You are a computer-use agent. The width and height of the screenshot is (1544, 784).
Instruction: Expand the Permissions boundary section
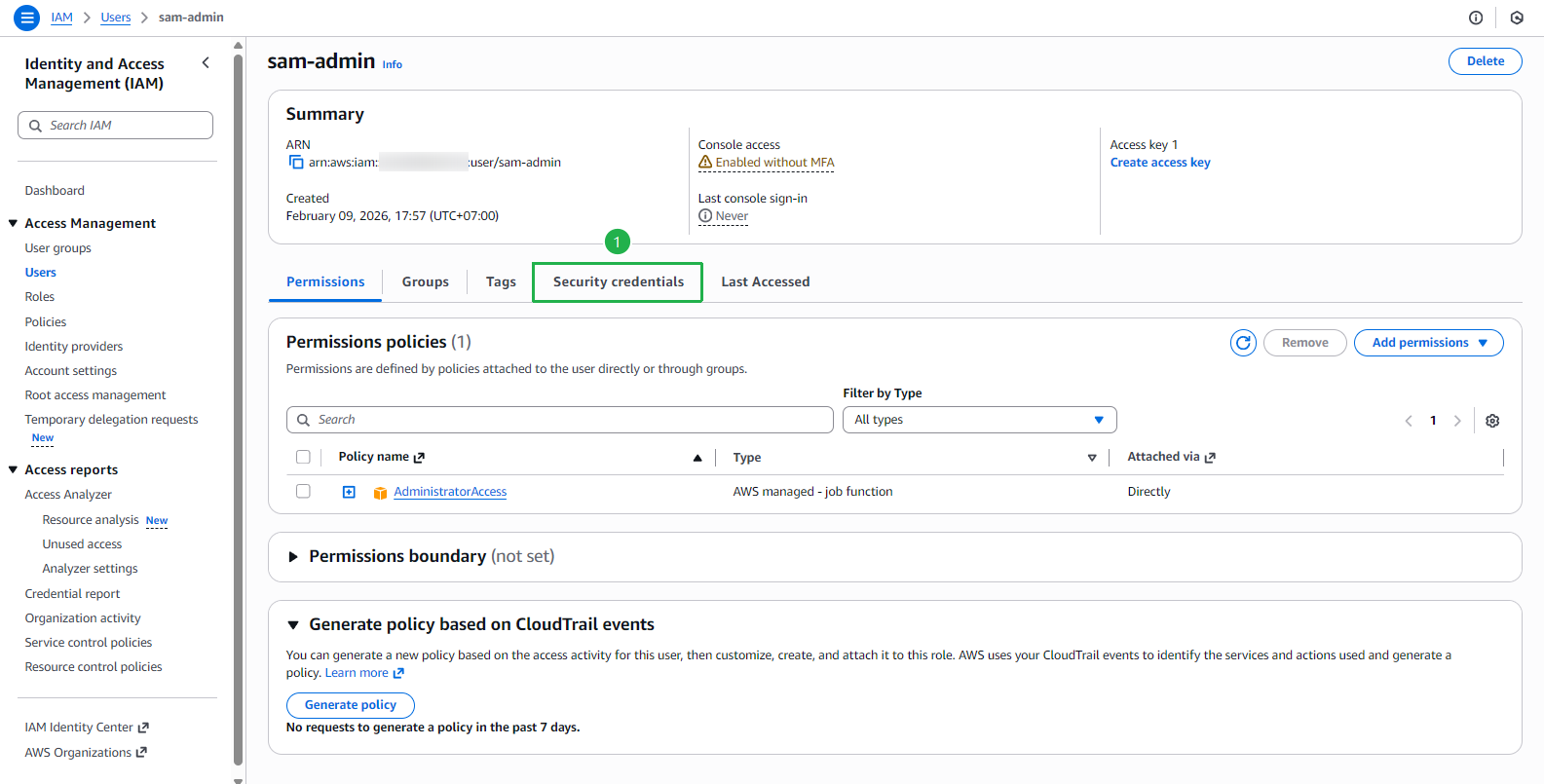tap(293, 556)
